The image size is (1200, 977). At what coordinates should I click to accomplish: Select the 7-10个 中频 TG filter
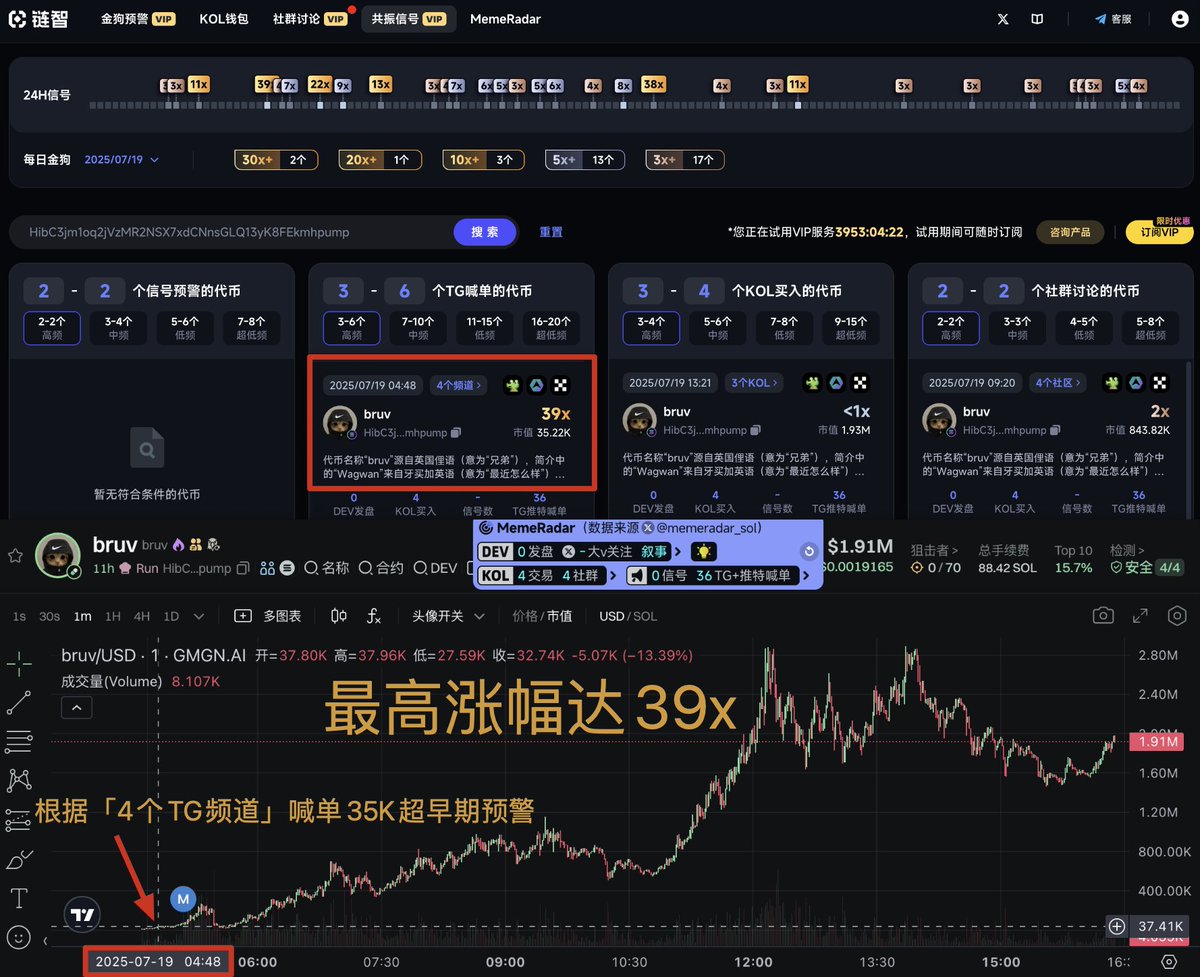(418, 328)
